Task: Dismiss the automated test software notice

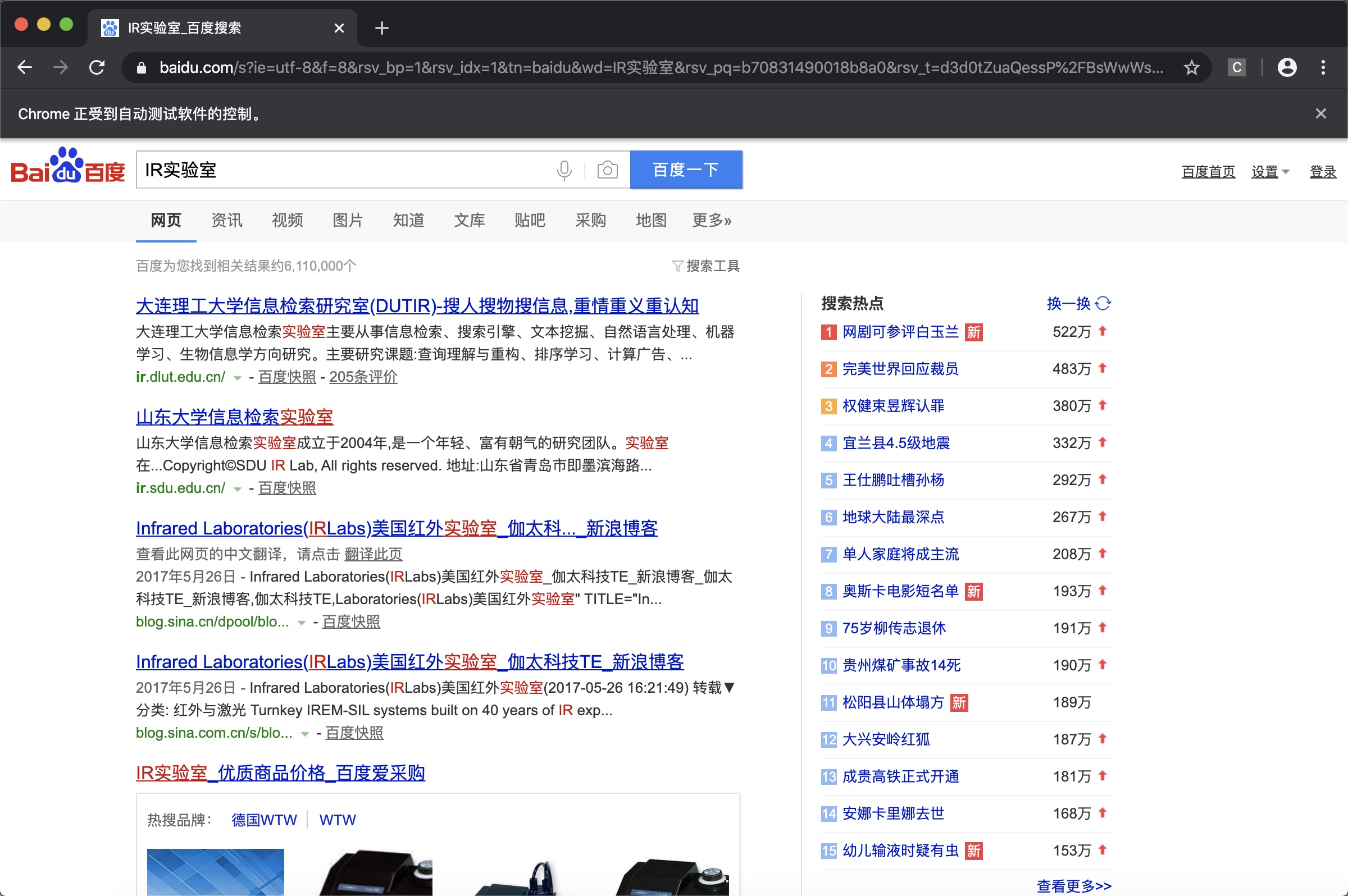Action: (x=1320, y=114)
